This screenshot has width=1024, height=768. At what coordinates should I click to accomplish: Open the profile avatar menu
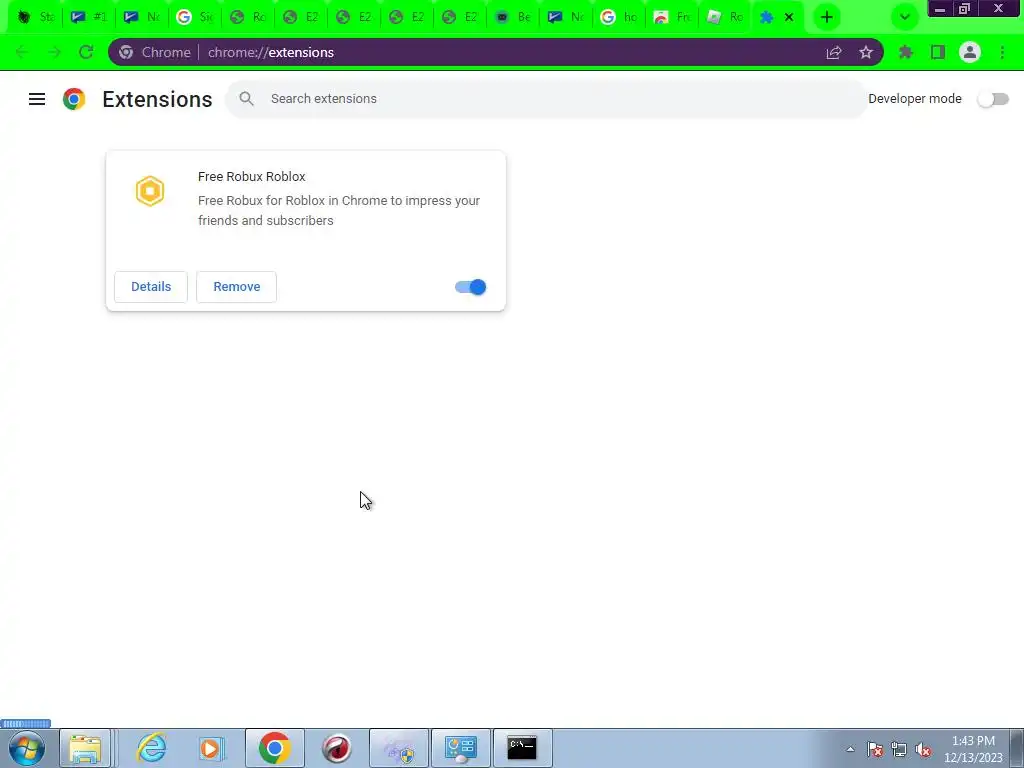coord(970,52)
